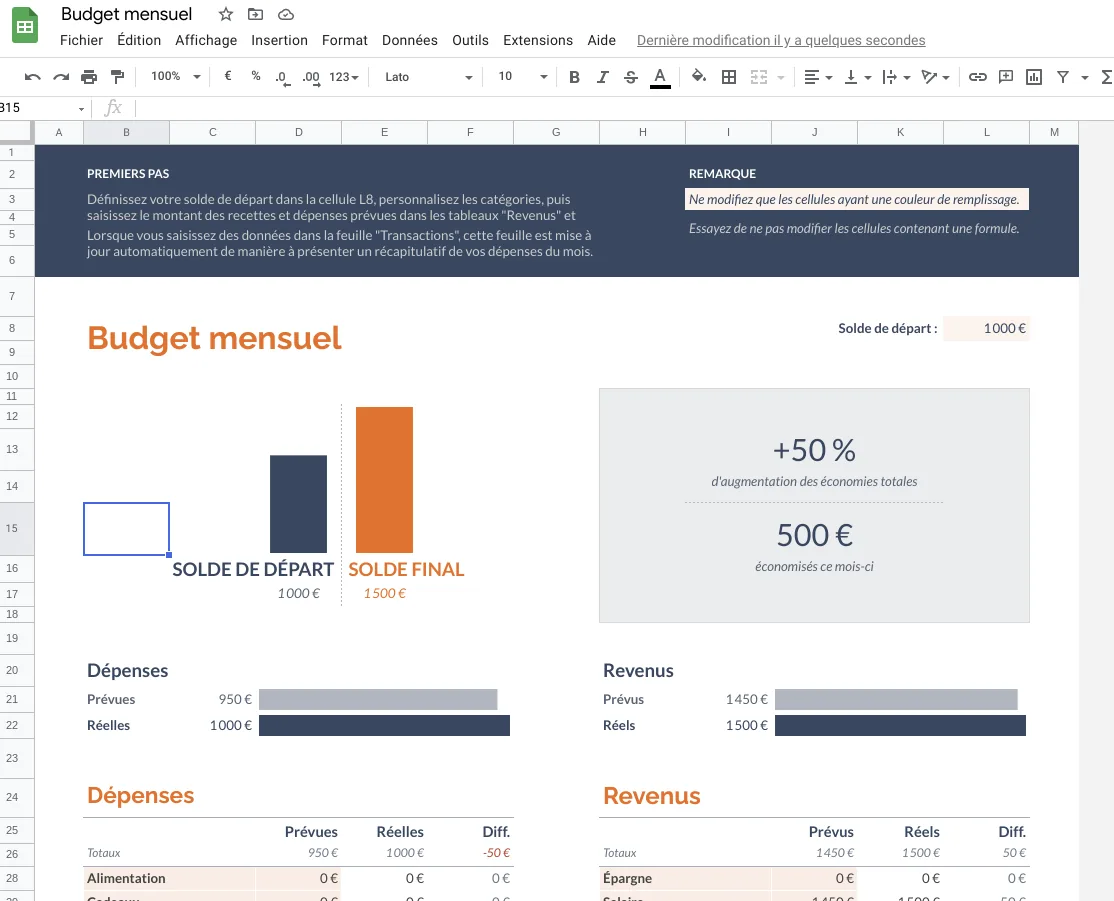Open text wrapping dropdown
Screen dimensions: 1114x901
(x=896, y=77)
